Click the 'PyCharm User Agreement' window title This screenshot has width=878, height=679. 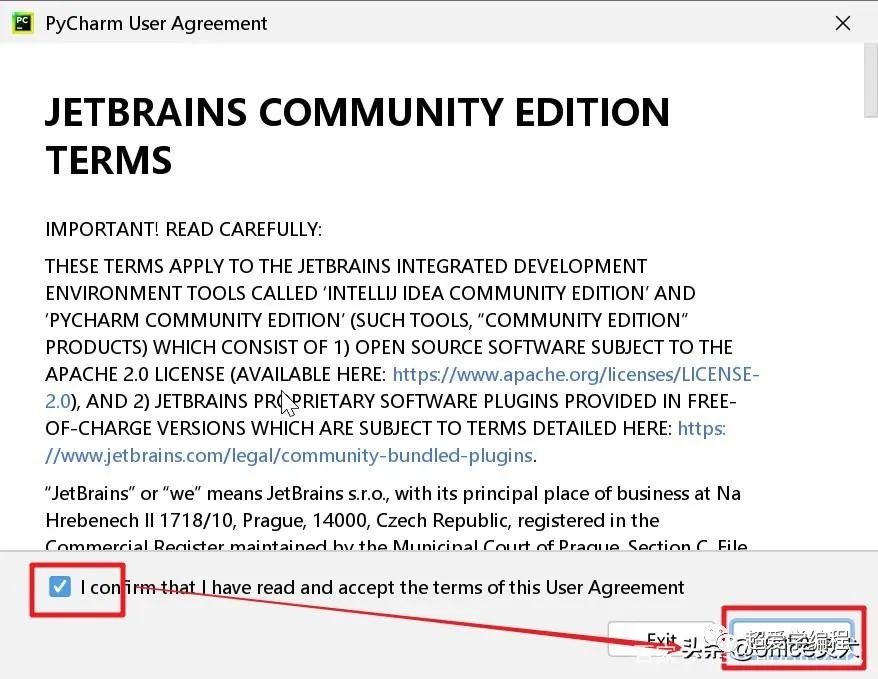tap(156, 24)
